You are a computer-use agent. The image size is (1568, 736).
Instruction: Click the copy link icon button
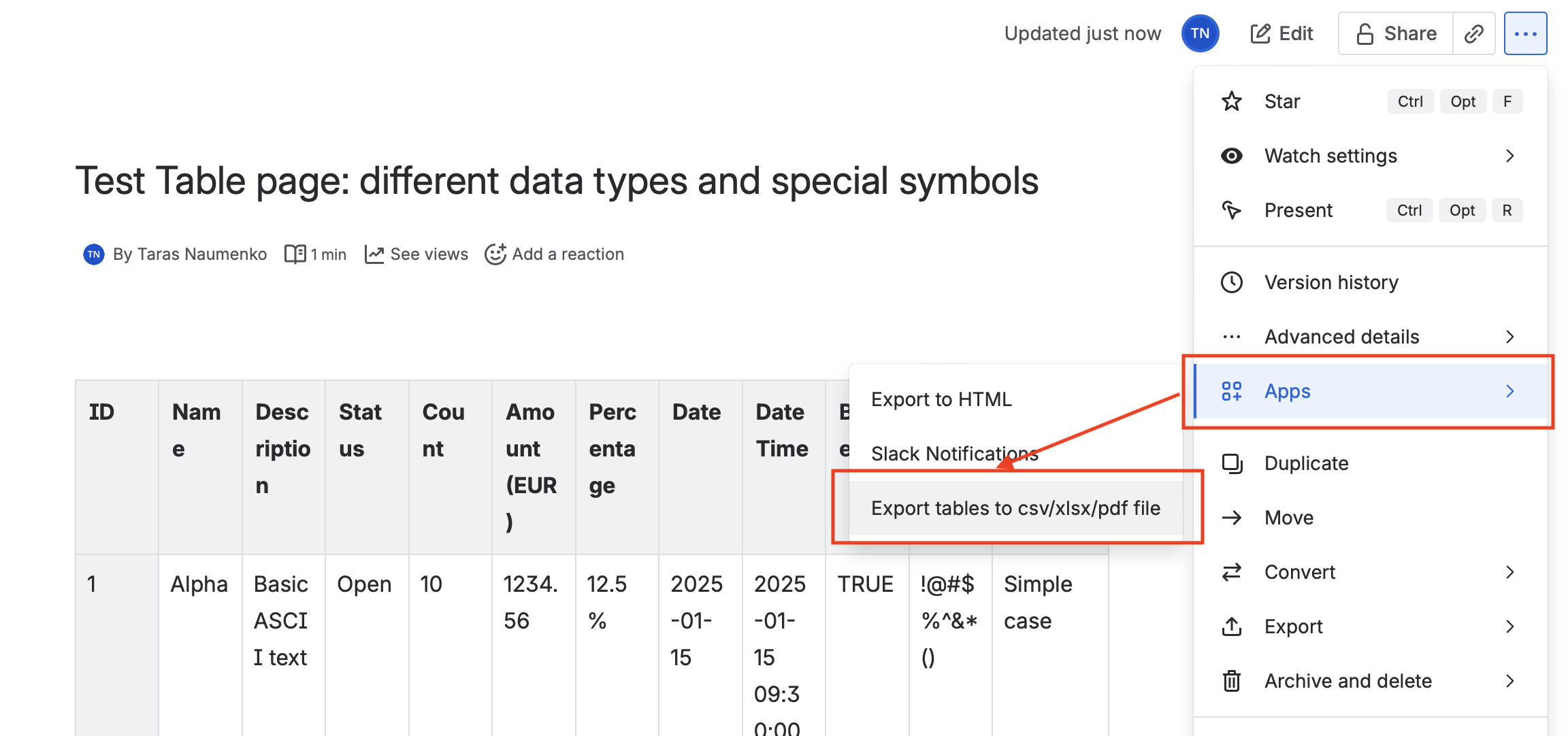coord(1473,33)
